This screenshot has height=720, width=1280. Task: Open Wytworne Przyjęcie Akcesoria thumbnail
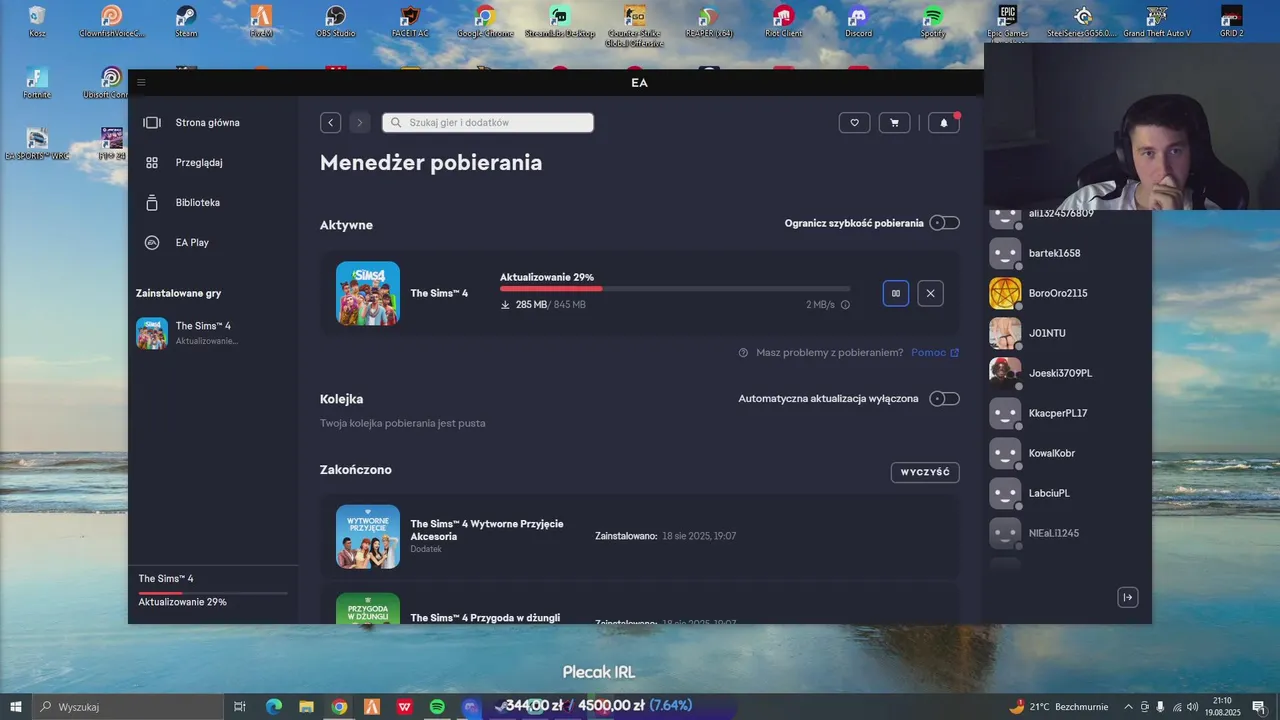pos(368,537)
